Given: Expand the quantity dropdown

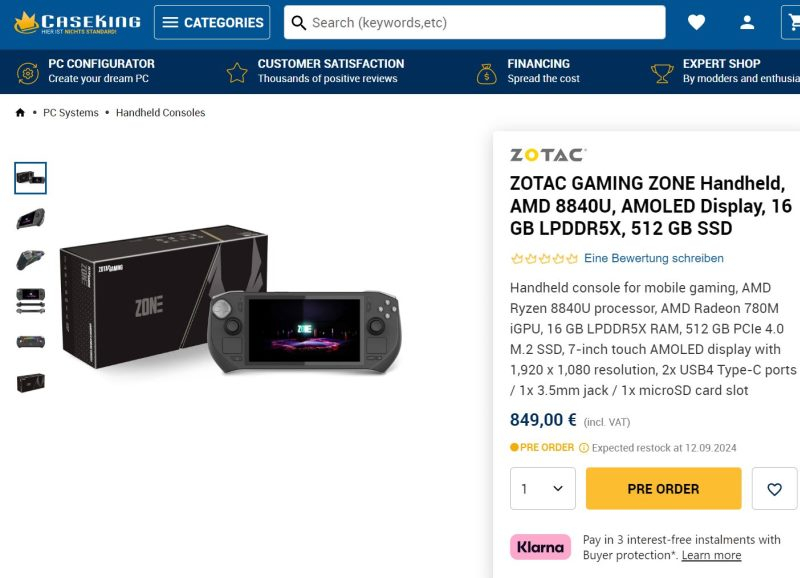Looking at the screenshot, I should point(543,489).
